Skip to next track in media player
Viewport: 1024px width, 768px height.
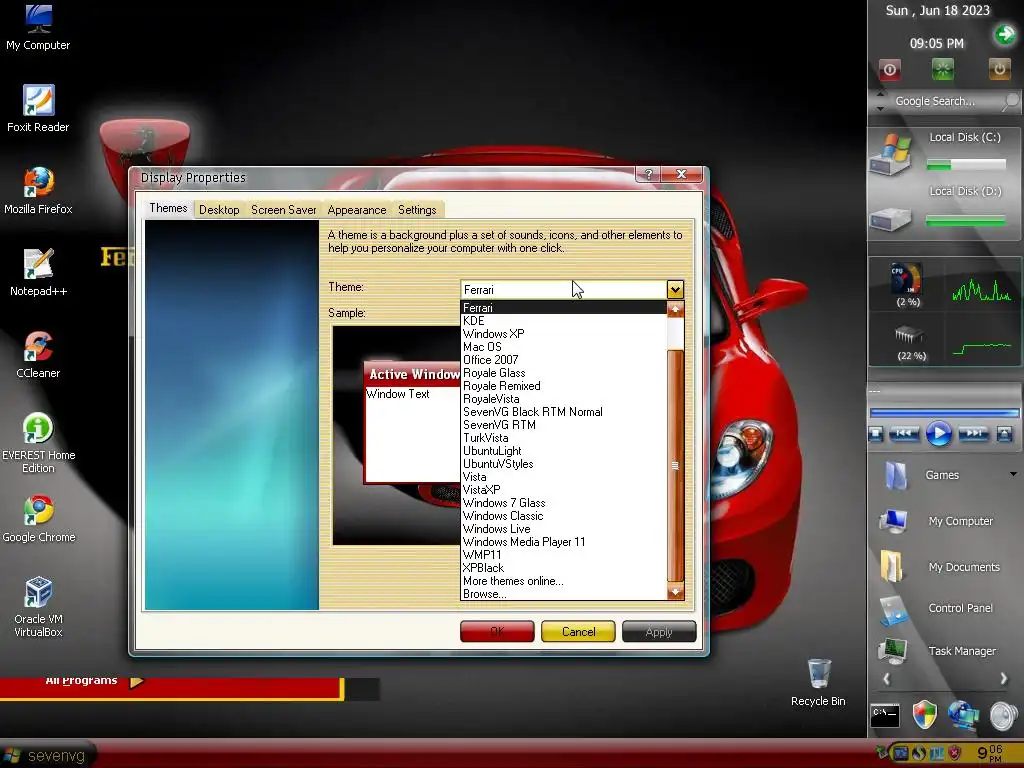tap(973, 433)
